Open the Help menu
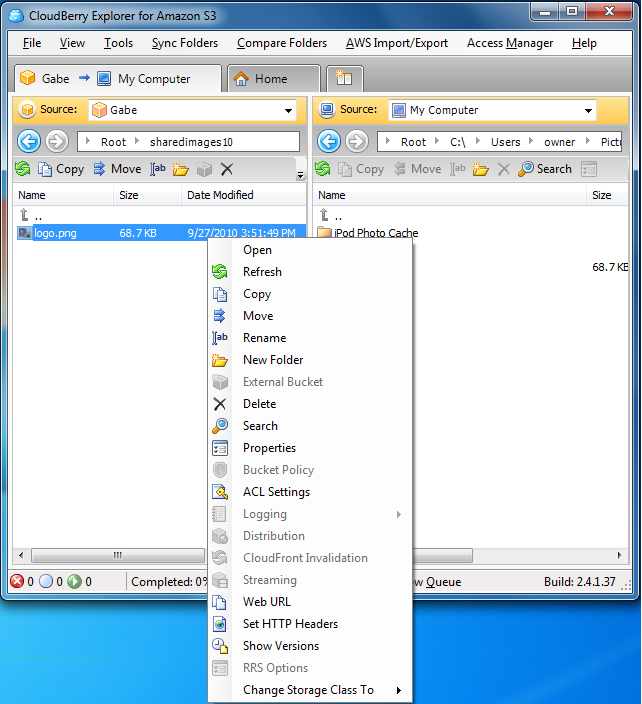The height and width of the screenshot is (704, 642). coord(584,43)
